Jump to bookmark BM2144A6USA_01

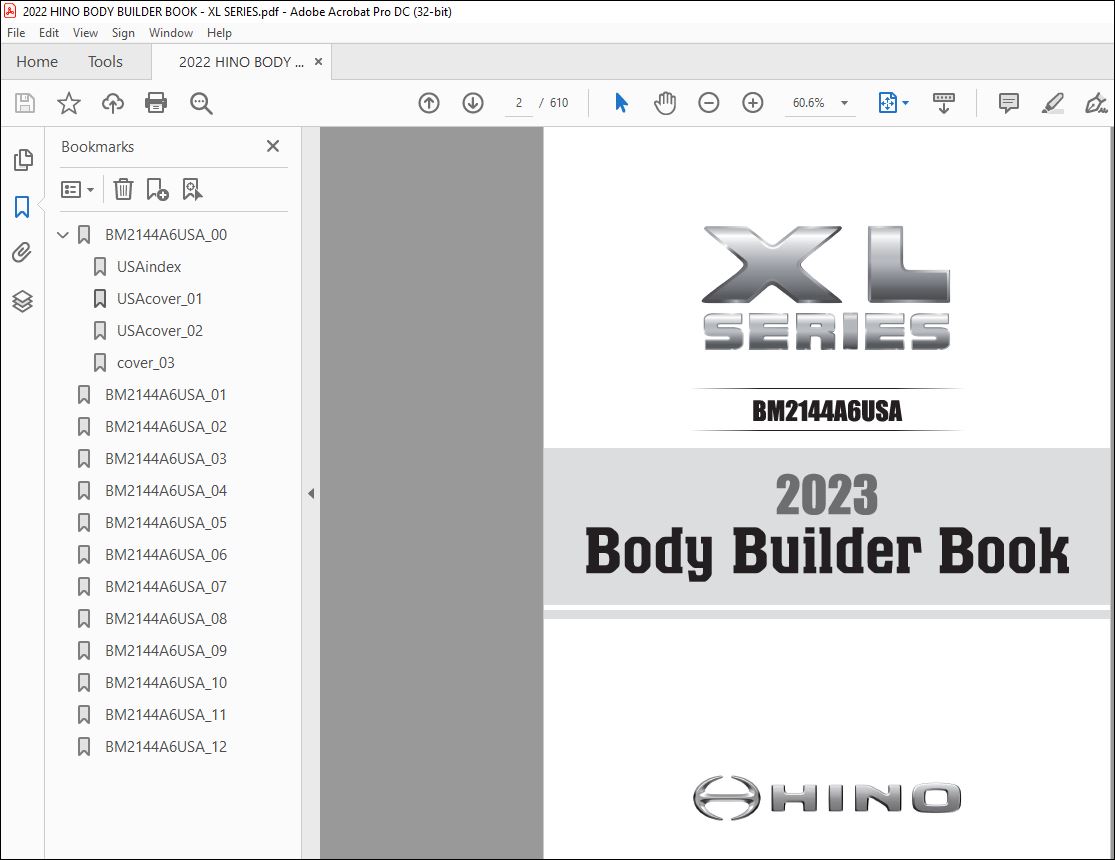166,395
